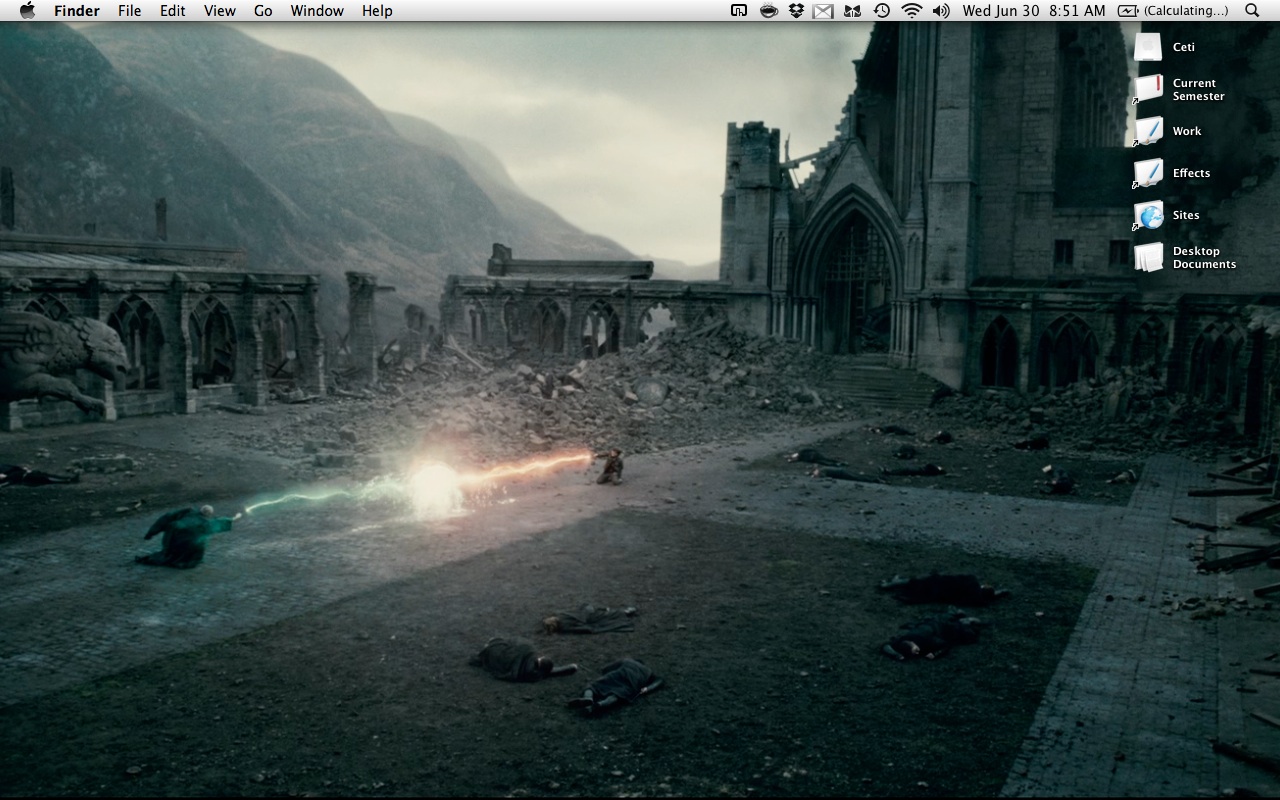The height and width of the screenshot is (800, 1280).
Task: Select the Ceti drive icon
Action: (1148, 47)
